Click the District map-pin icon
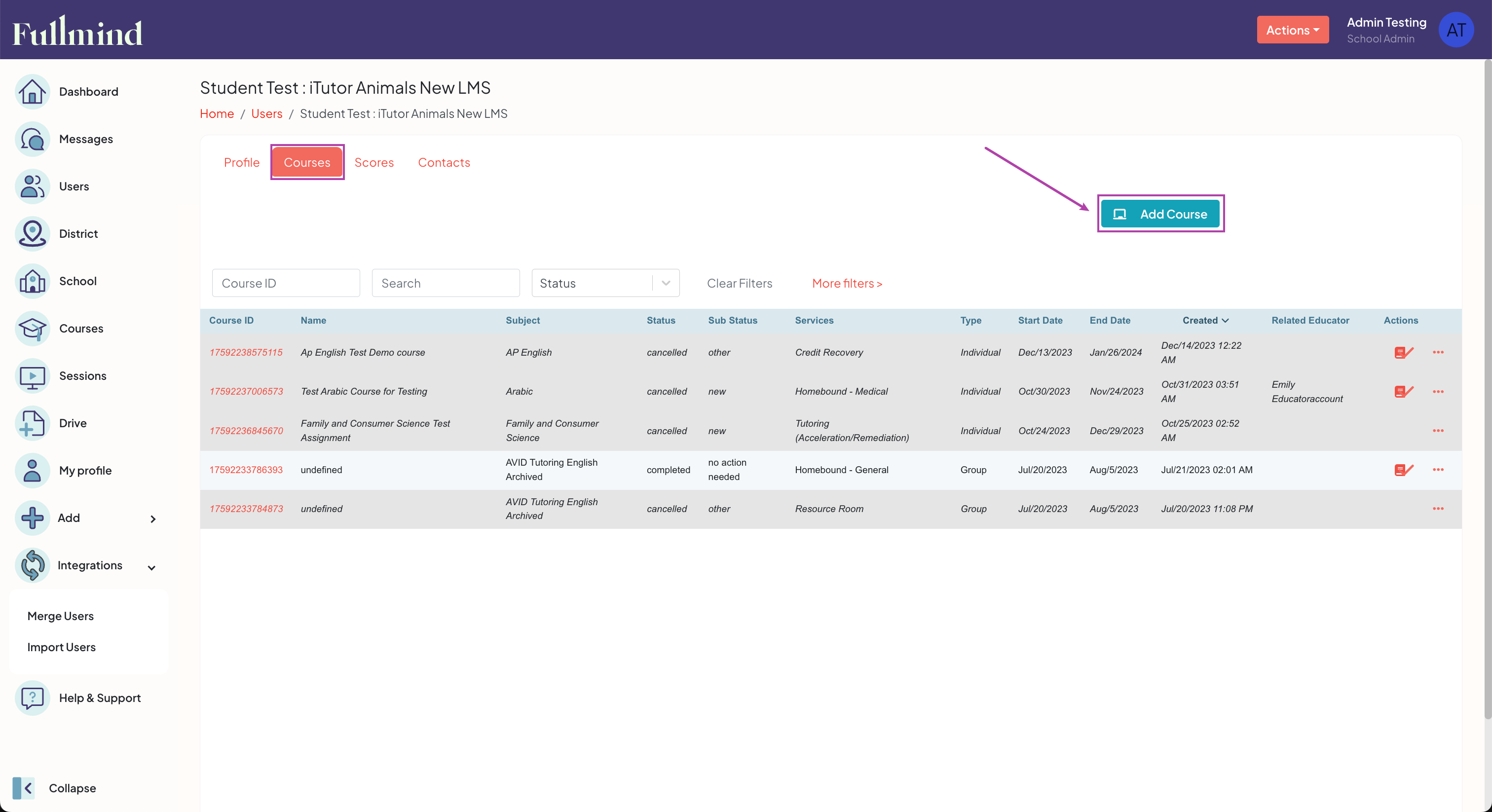1492x812 pixels. [x=32, y=233]
